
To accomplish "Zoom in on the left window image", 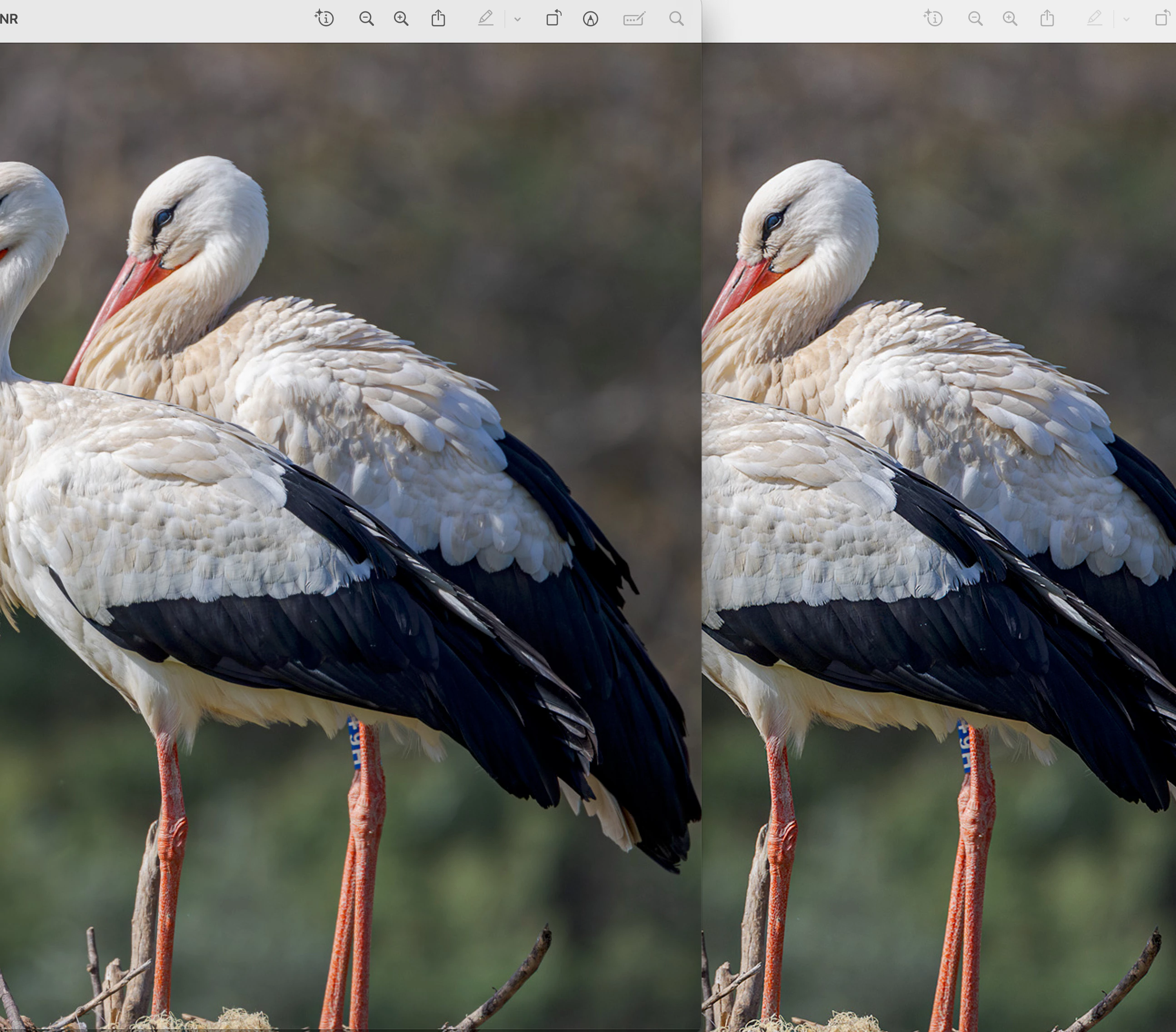I will pos(401,19).
